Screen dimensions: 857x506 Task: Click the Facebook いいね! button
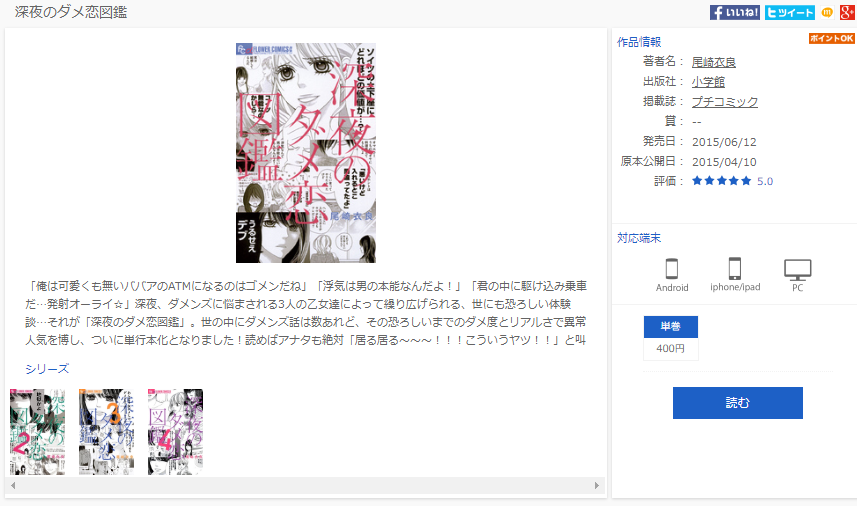pyautogui.click(x=735, y=13)
